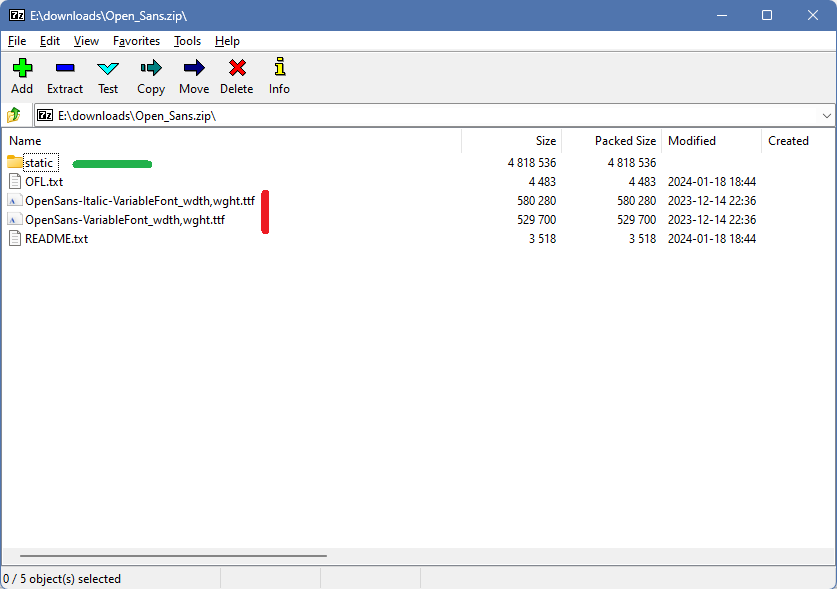The height and width of the screenshot is (589, 837).
Task: Sort by the Size column header
Action: tap(511, 141)
